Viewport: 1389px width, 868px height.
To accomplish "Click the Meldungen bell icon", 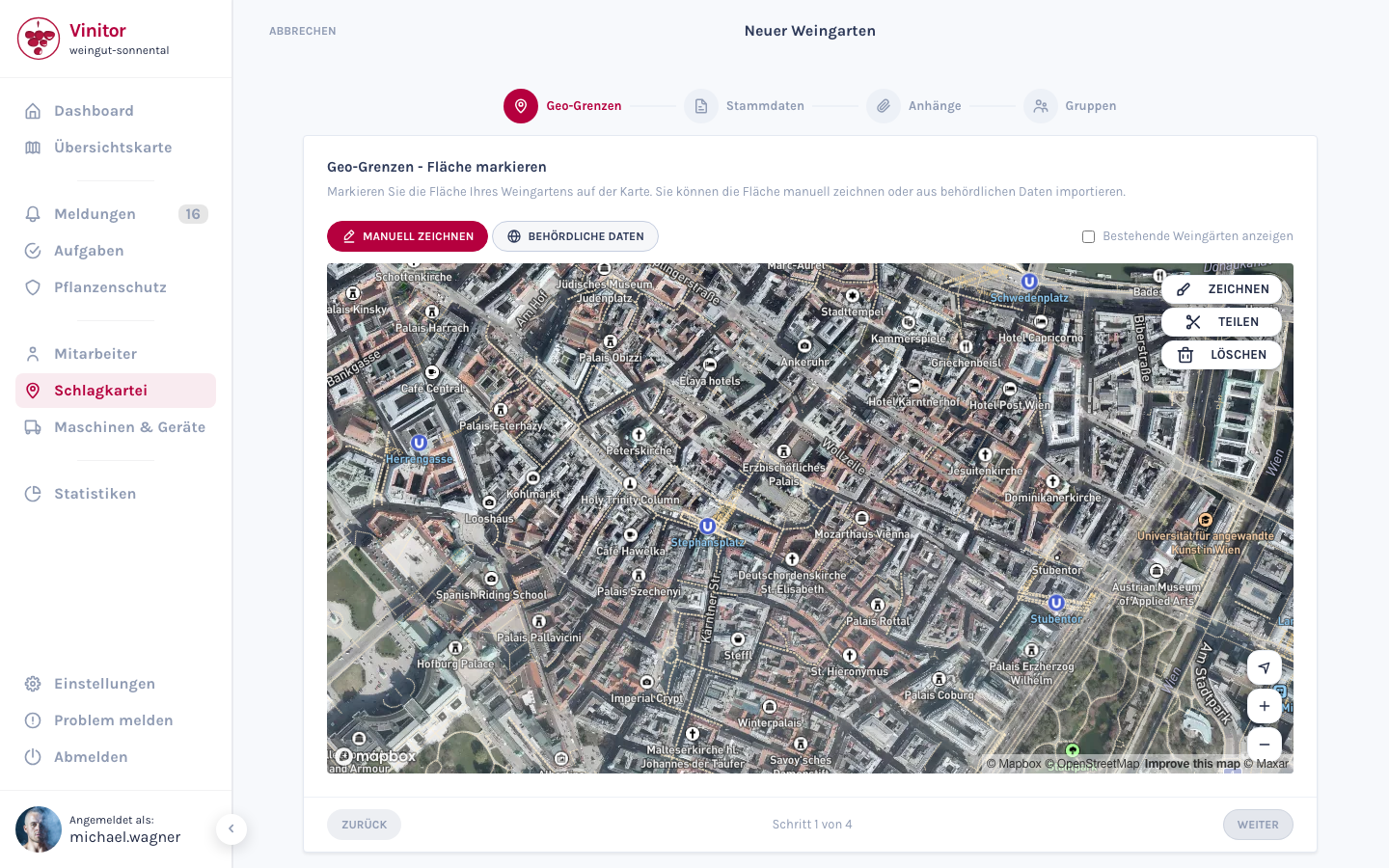I will click(33, 214).
